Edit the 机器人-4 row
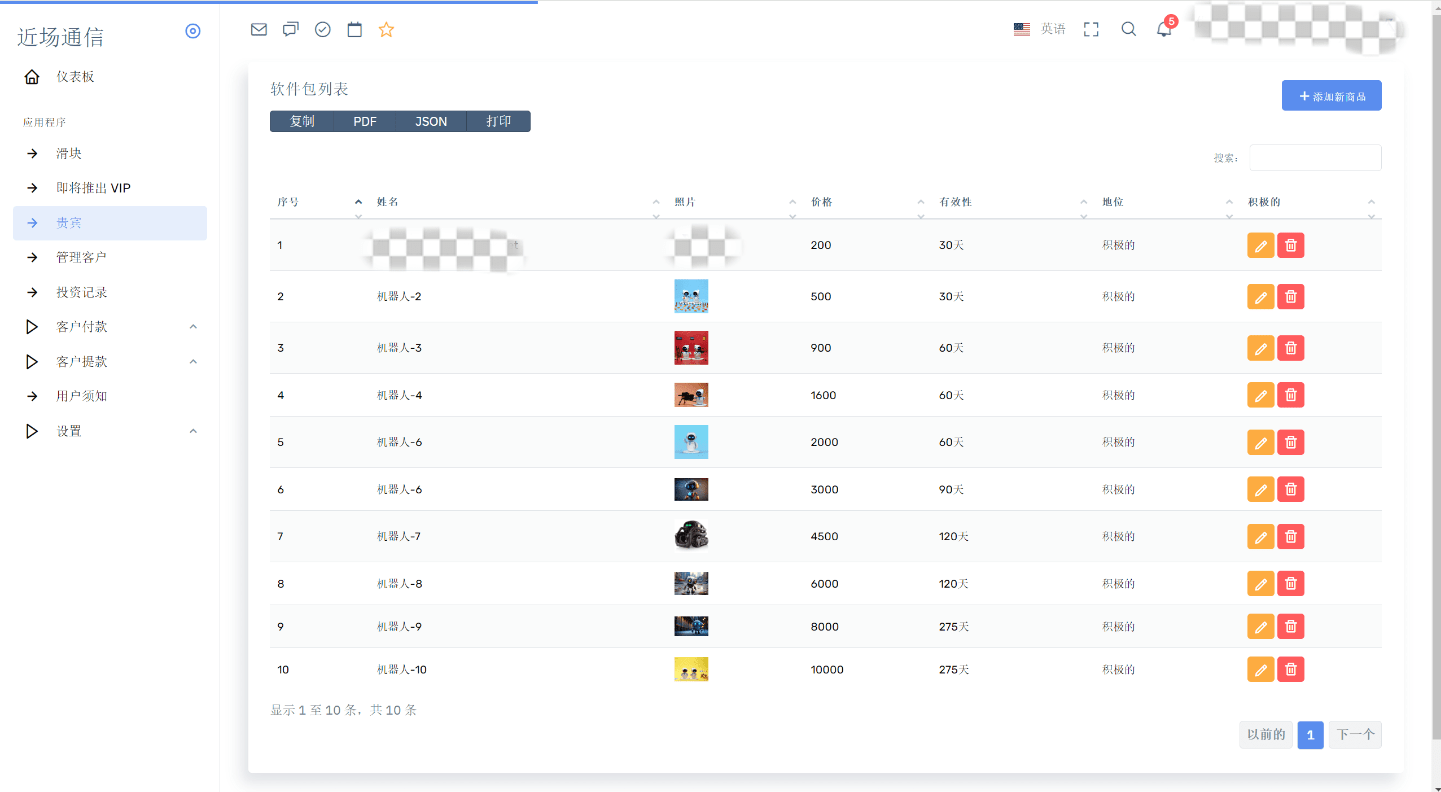This screenshot has width=1441, height=792. [1261, 395]
